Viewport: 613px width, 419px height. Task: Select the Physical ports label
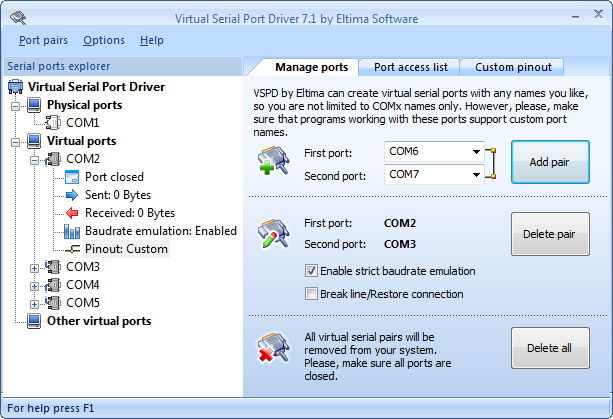pos(84,105)
